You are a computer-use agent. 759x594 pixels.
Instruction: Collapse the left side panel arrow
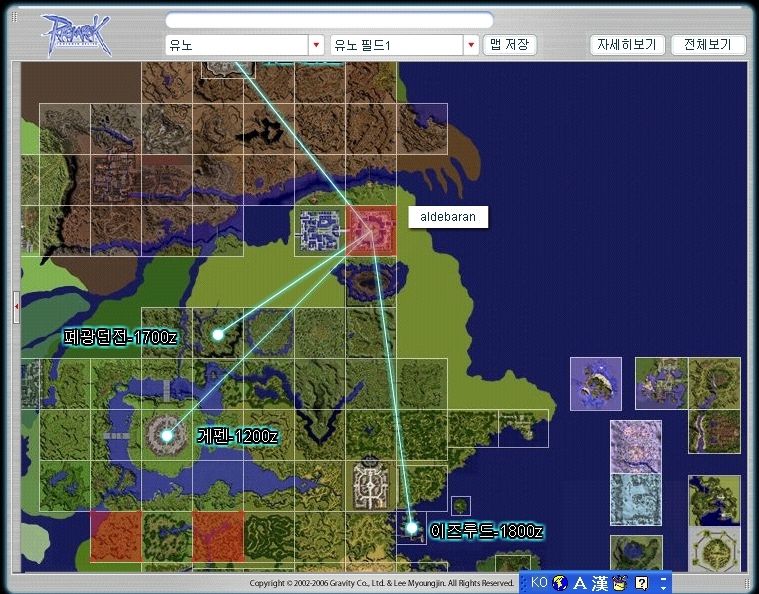[x=16, y=307]
